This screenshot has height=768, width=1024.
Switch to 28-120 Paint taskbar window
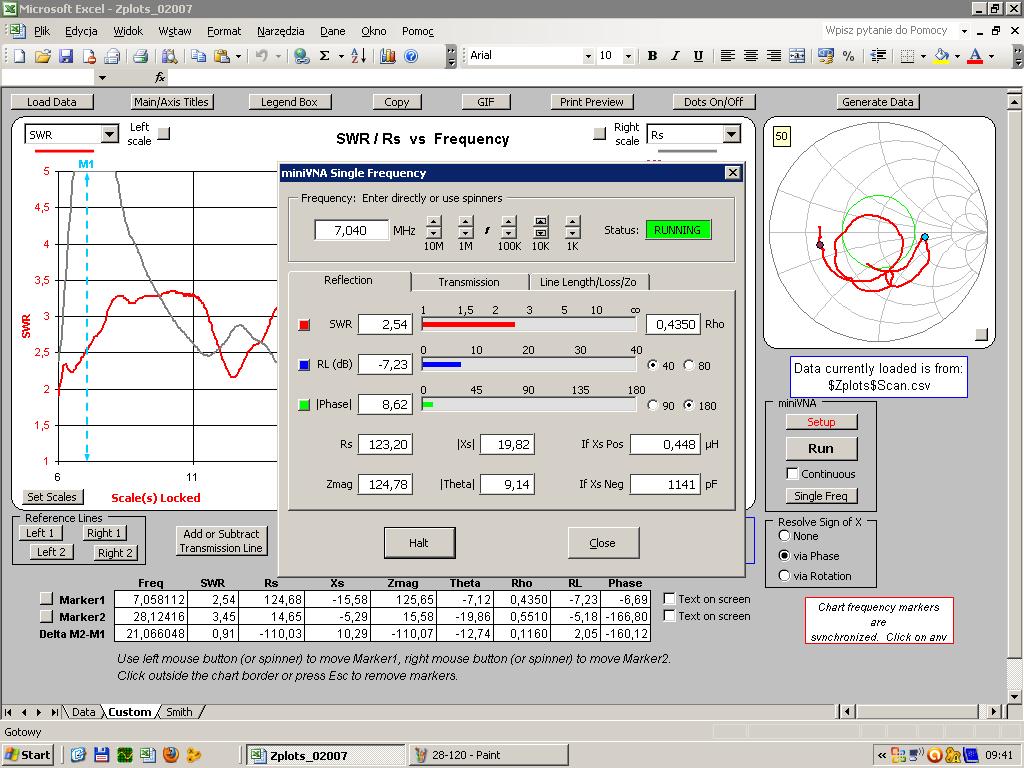(488, 755)
